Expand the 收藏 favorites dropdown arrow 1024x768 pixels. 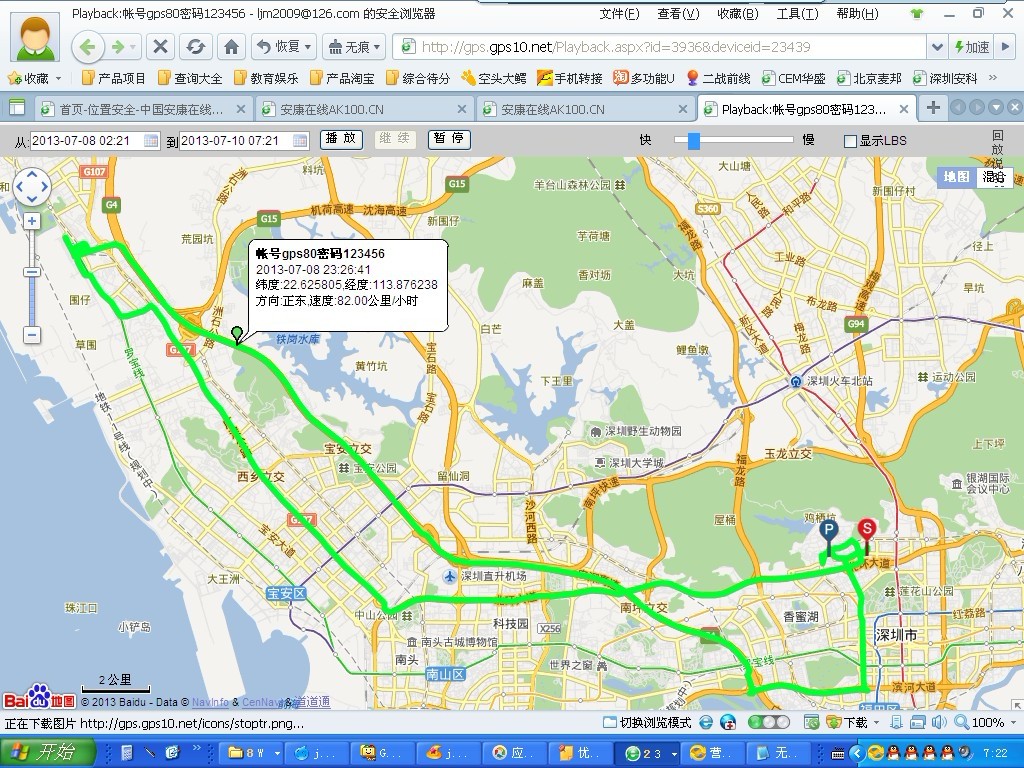[x=59, y=78]
